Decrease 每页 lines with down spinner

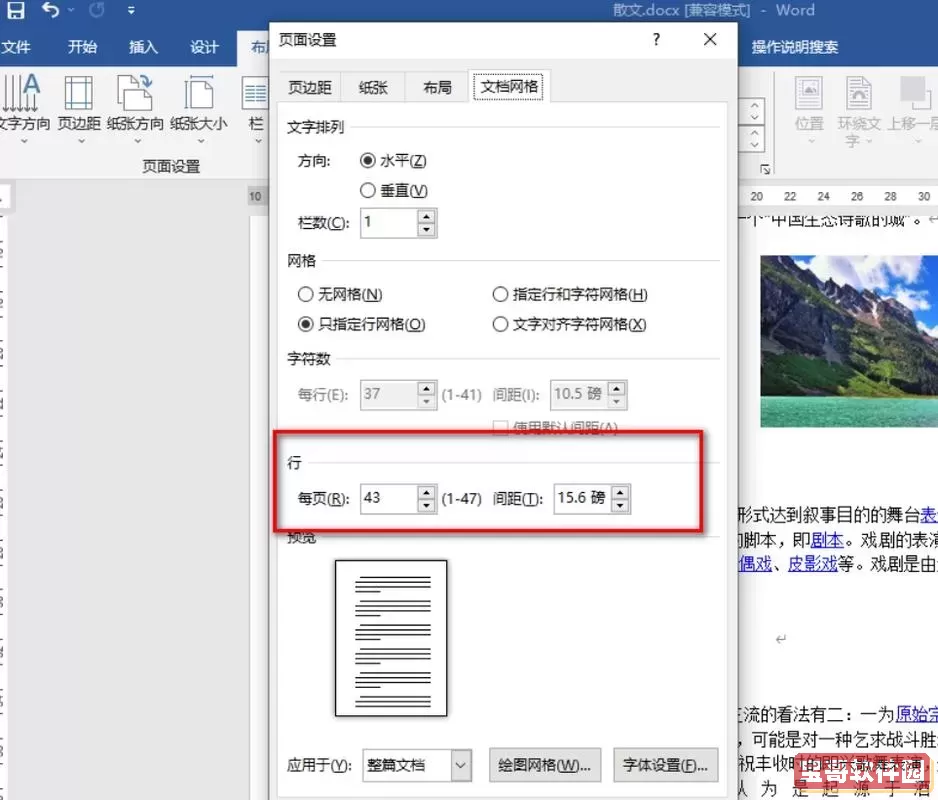coord(426,506)
